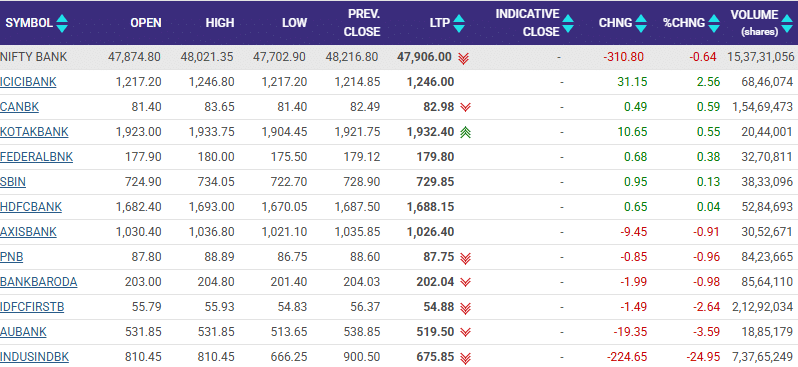Select AUBANK change value -19.35
Viewport: 798px width, 367px height.
click(x=631, y=332)
